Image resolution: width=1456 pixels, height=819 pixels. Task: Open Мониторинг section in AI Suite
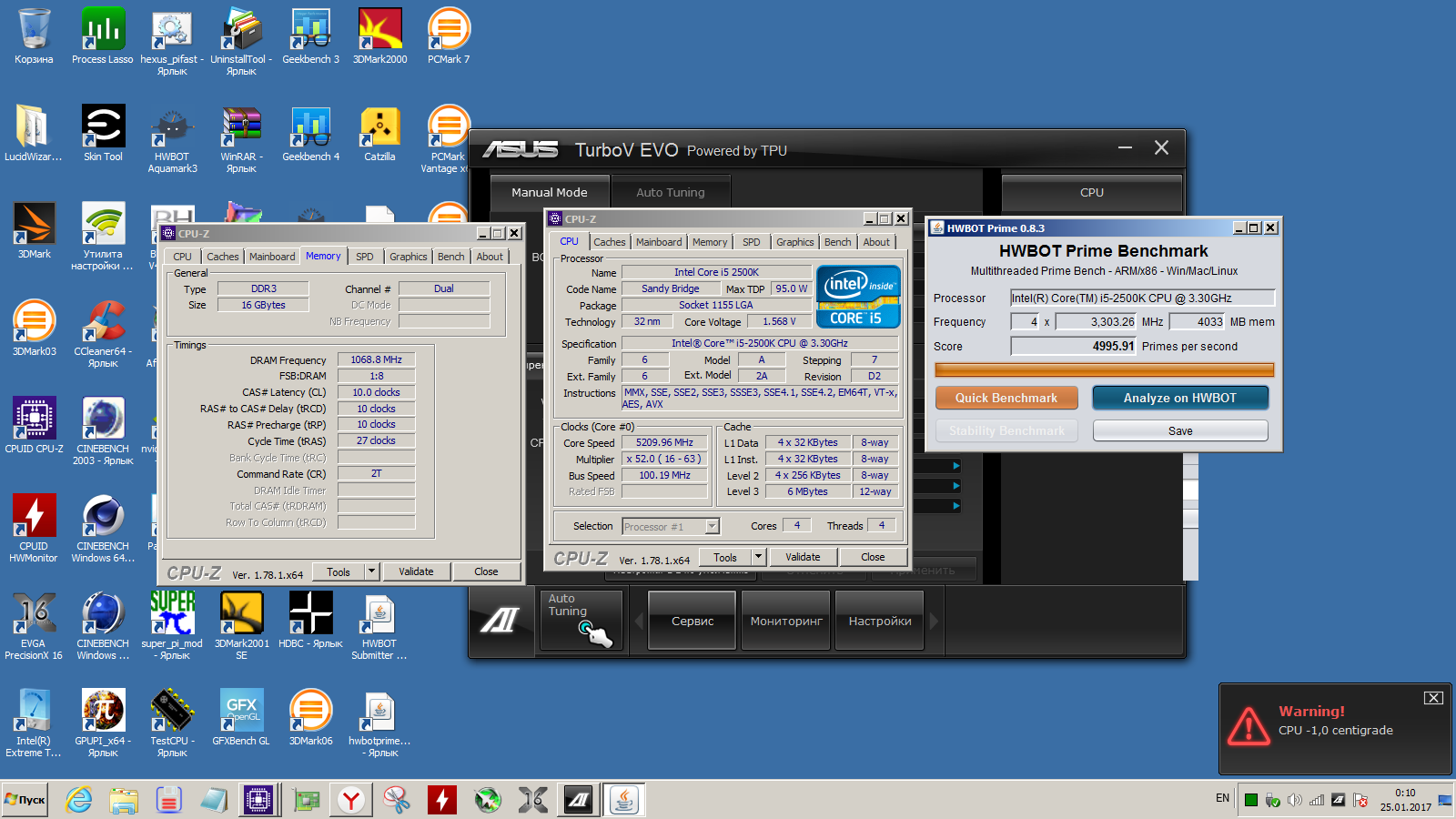[786, 621]
